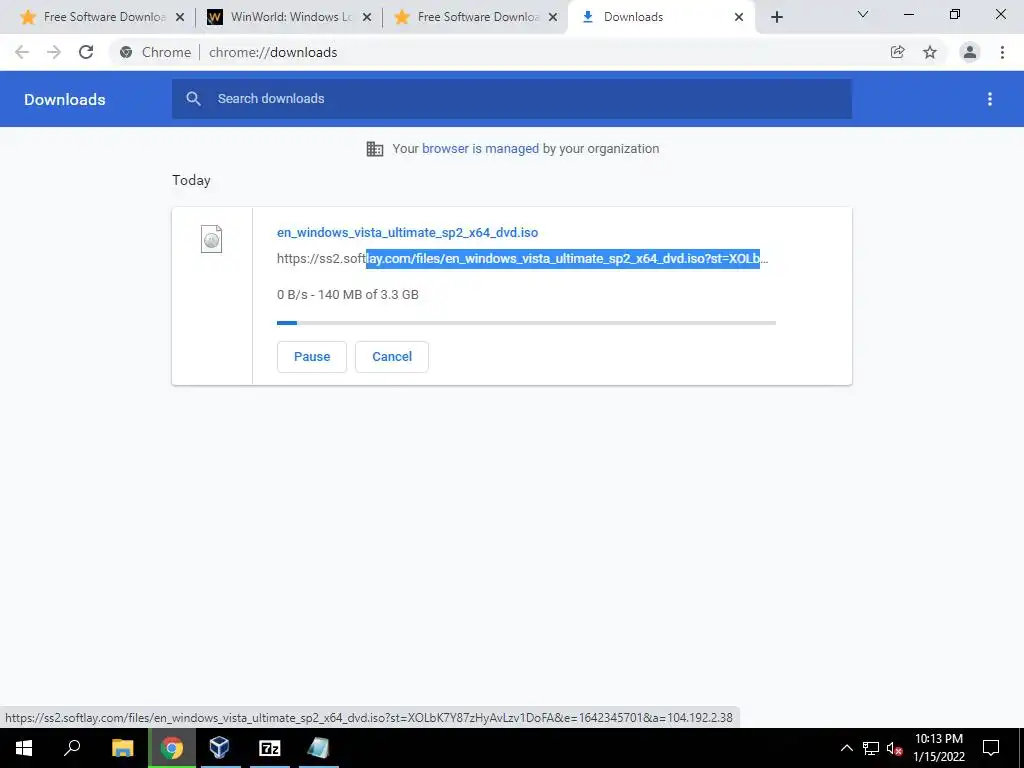Select the Downloads tab
Viewport: 1024px width, 768px height.
point(662,17)
